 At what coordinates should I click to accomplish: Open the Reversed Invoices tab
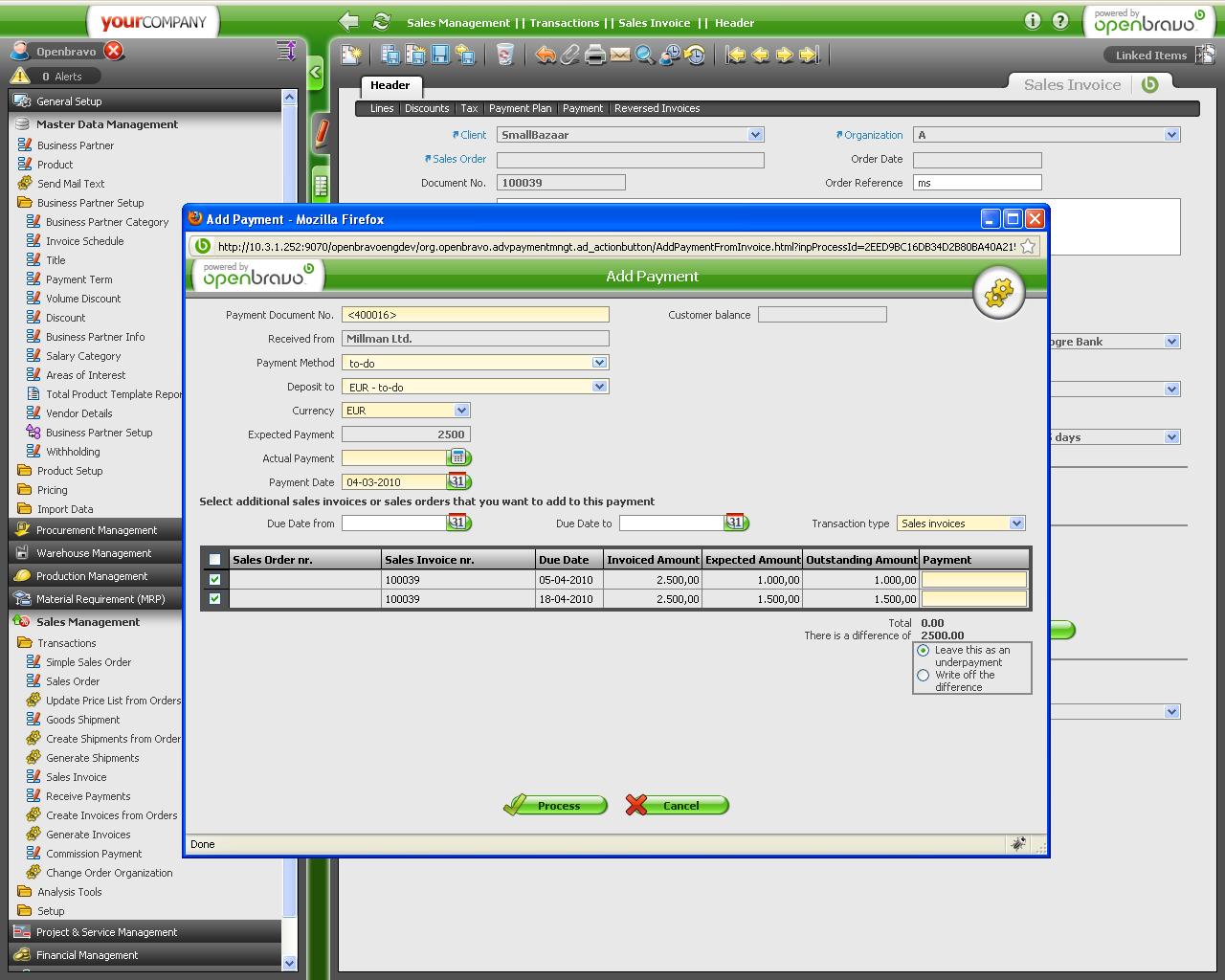pos(657,108)
